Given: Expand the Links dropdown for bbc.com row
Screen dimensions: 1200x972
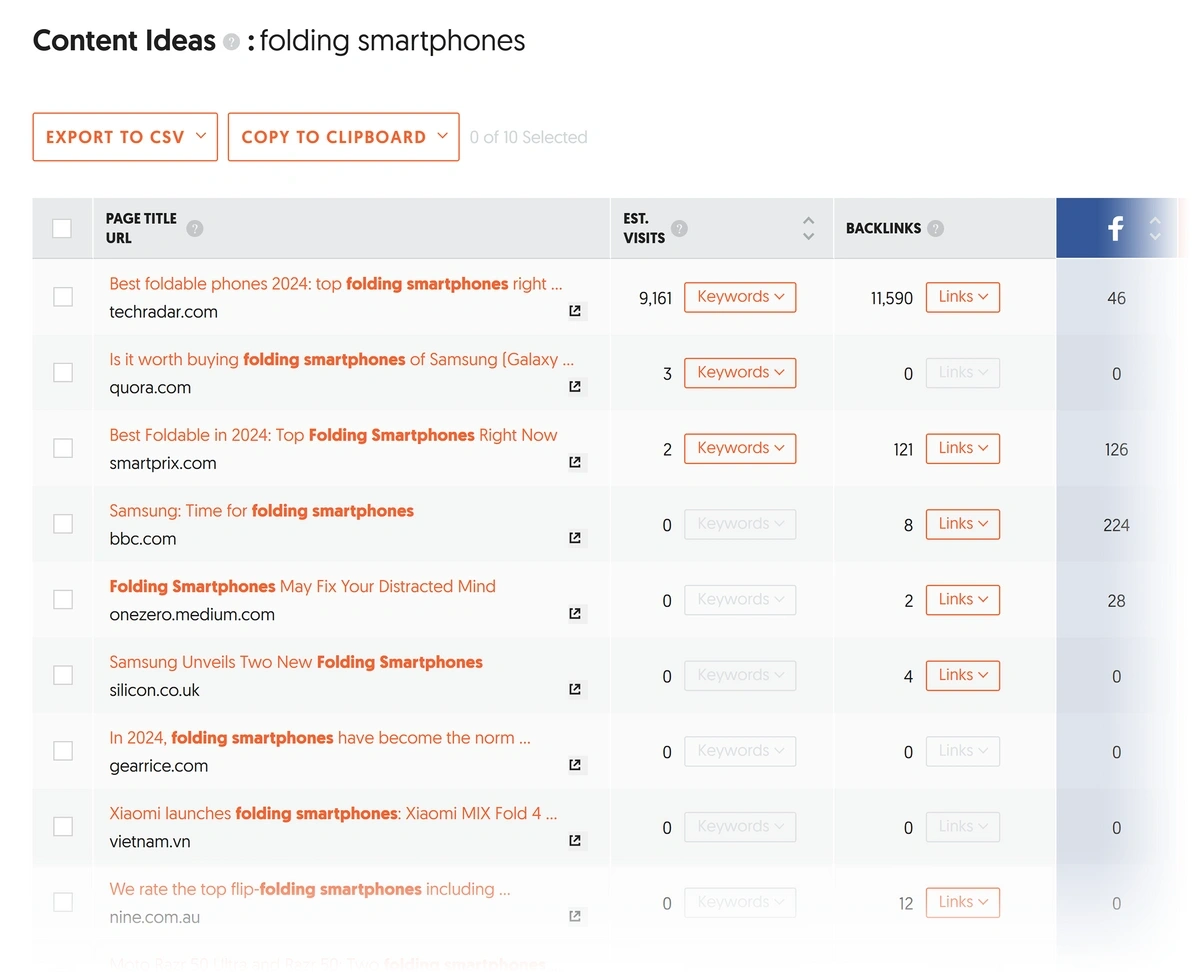Looking at the screenshot, I should (x=962, y=524).
